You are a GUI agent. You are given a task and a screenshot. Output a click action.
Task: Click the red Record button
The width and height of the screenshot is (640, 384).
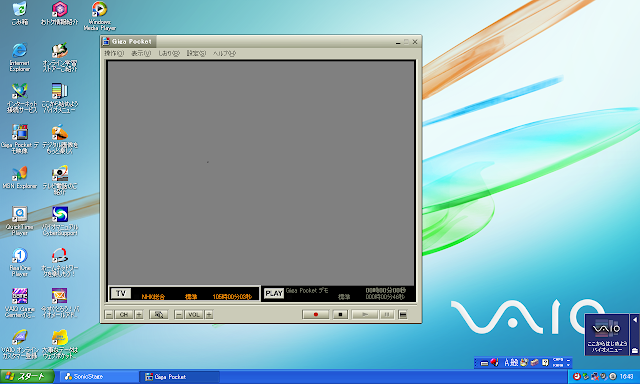(x=315, y=315)
